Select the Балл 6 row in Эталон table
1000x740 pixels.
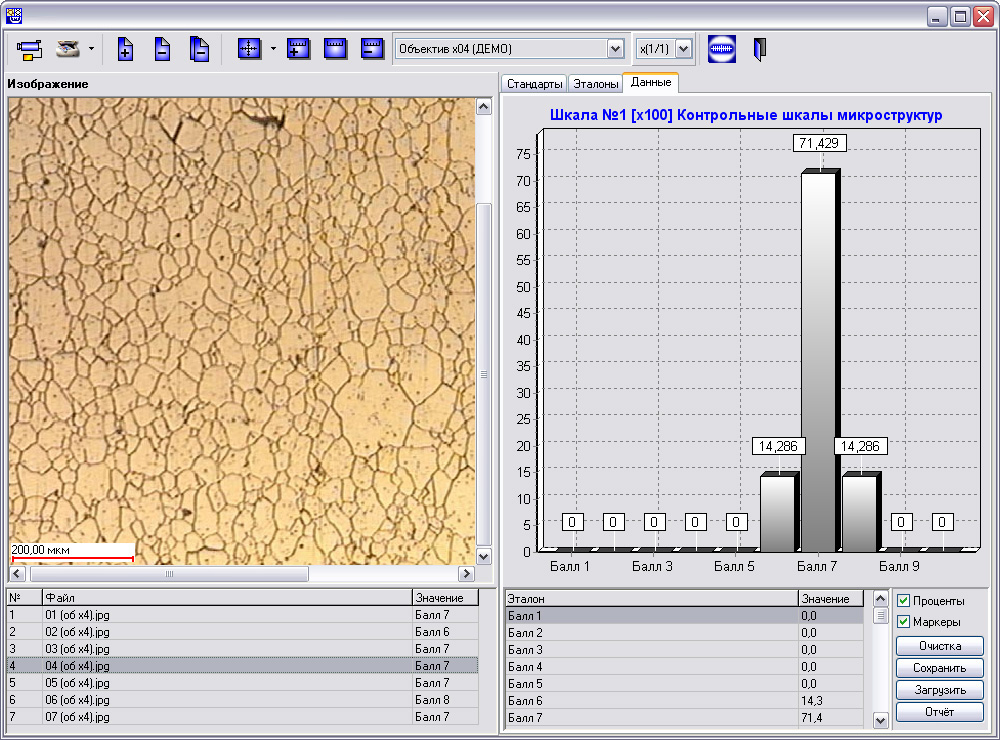click(684, 700)
